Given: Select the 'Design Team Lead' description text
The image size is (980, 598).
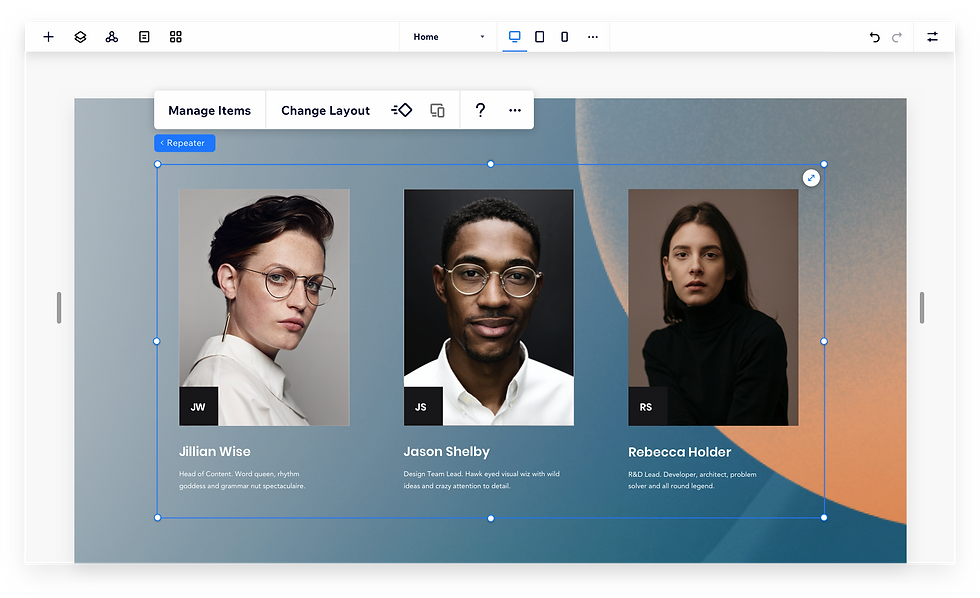Looking at the screenshot, I should click(x=481, y=480).
